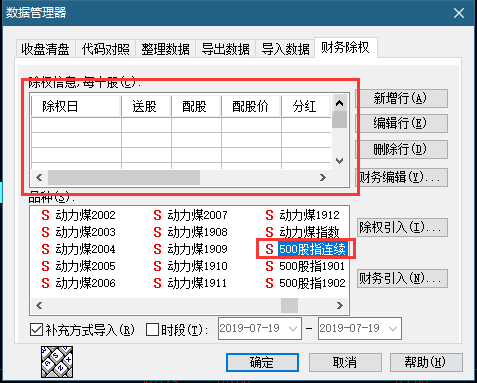Click the table's scroll down arrow
Viewport: 477px width, 383px height.
[339, 161]
